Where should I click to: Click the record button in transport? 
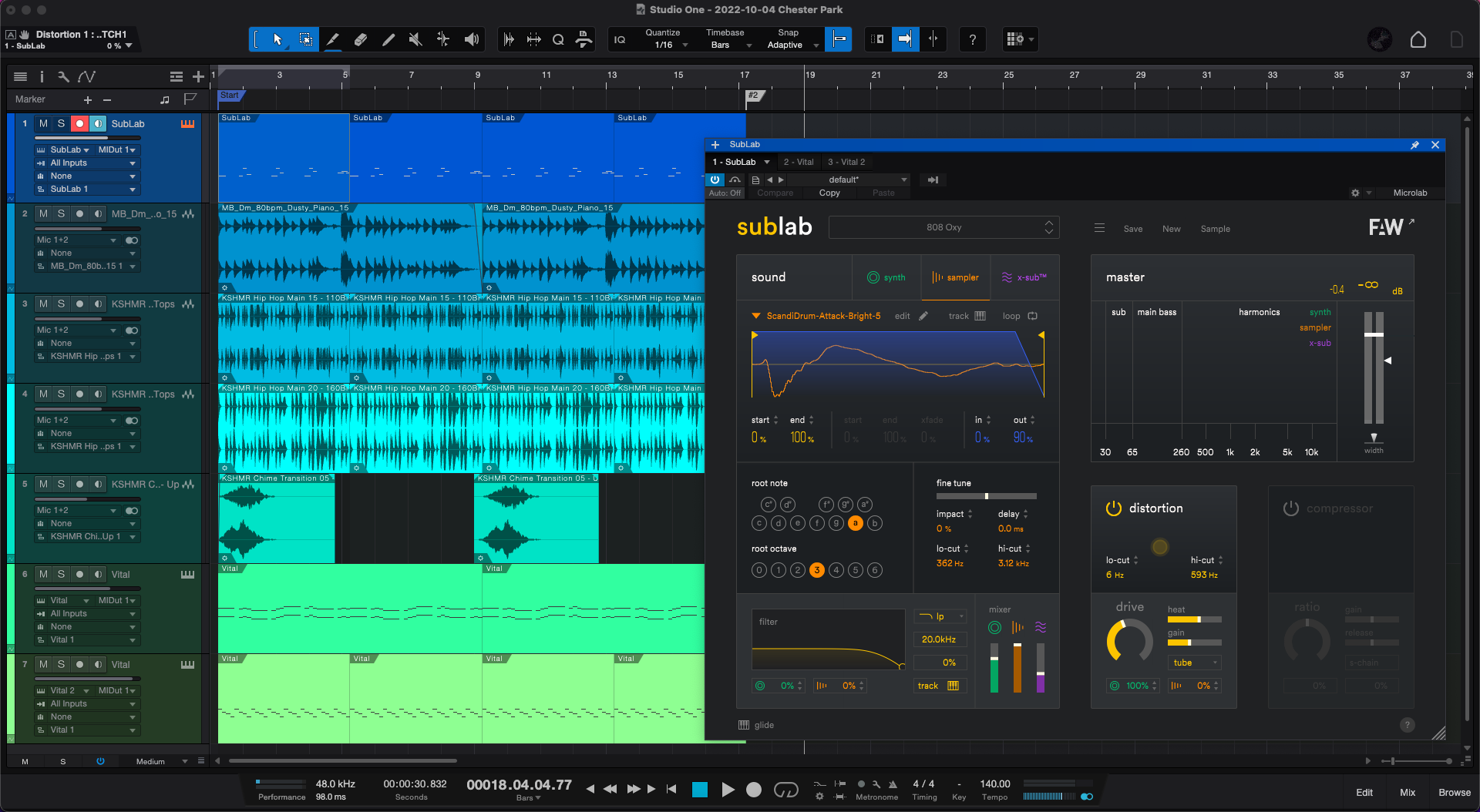point(754,789)
